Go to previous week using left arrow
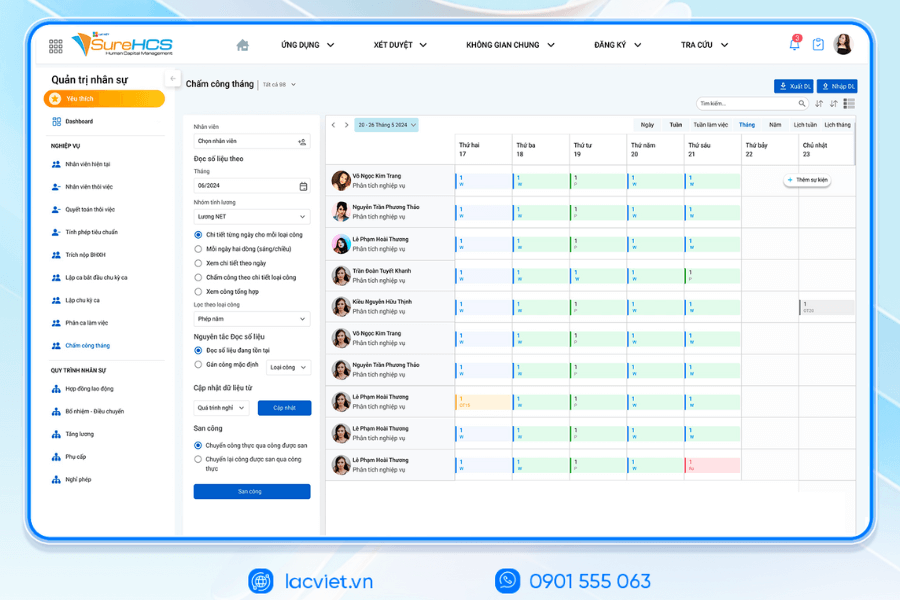900x600 pixels. click(x=334, y=125)
